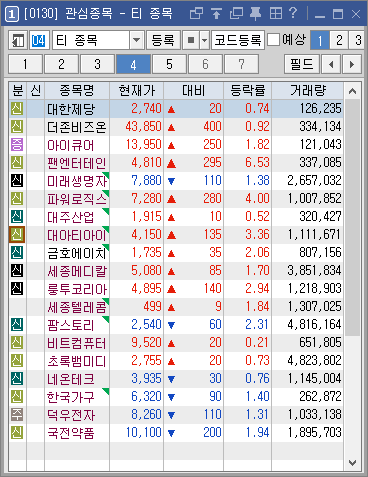Open help with the question mark icon
This screenshot has width=368, height=477.
tap(293, 13)
